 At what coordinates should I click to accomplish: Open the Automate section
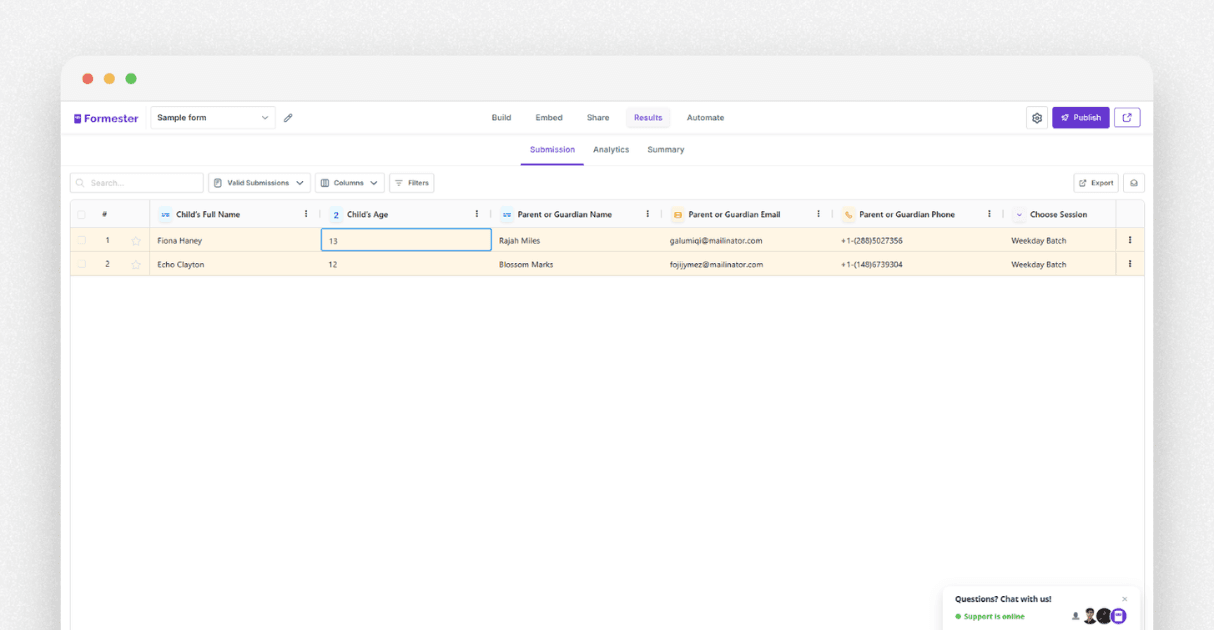(705, 117)
